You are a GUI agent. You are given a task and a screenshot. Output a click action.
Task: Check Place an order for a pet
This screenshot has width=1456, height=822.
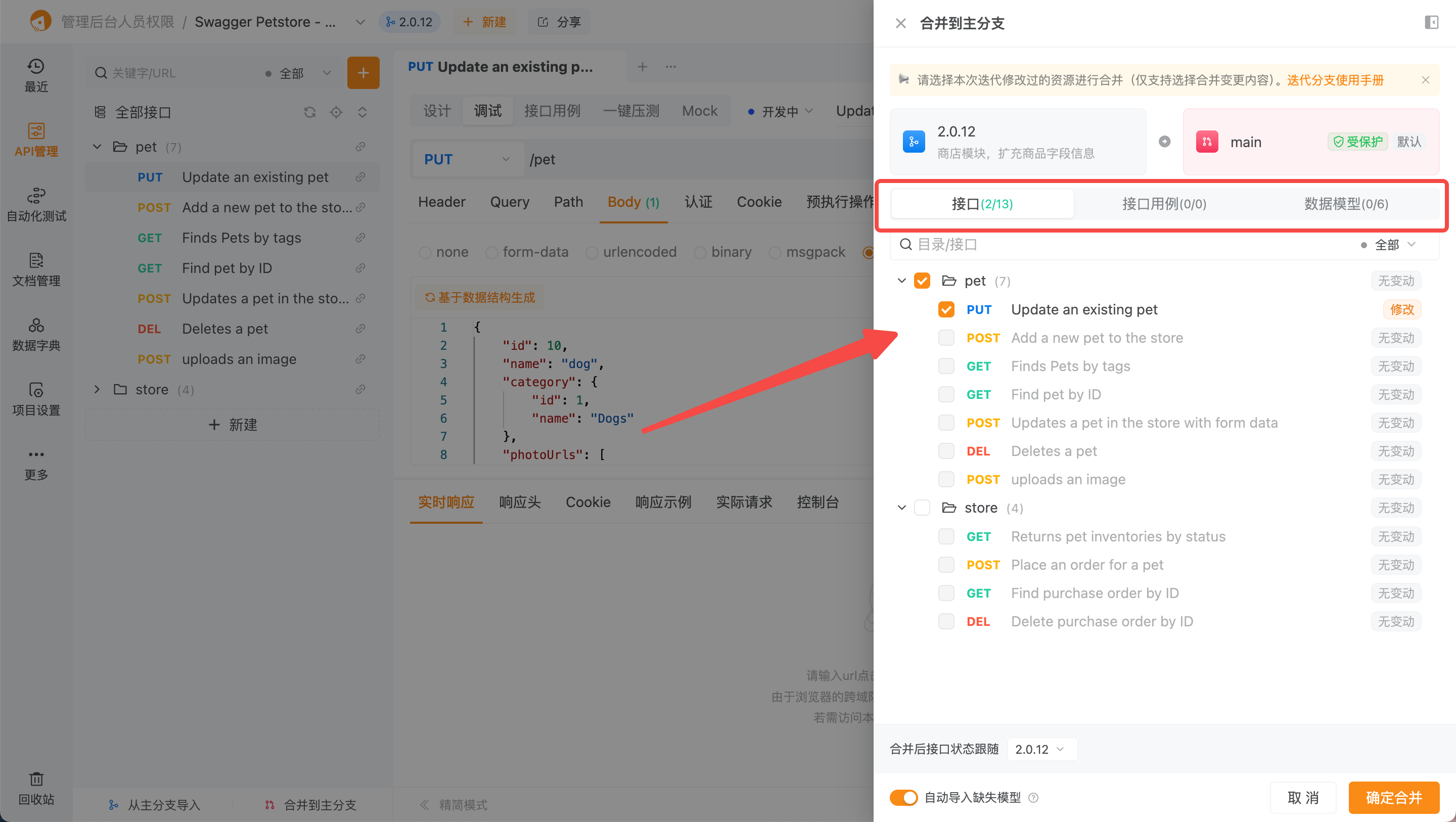pos(946,565)
